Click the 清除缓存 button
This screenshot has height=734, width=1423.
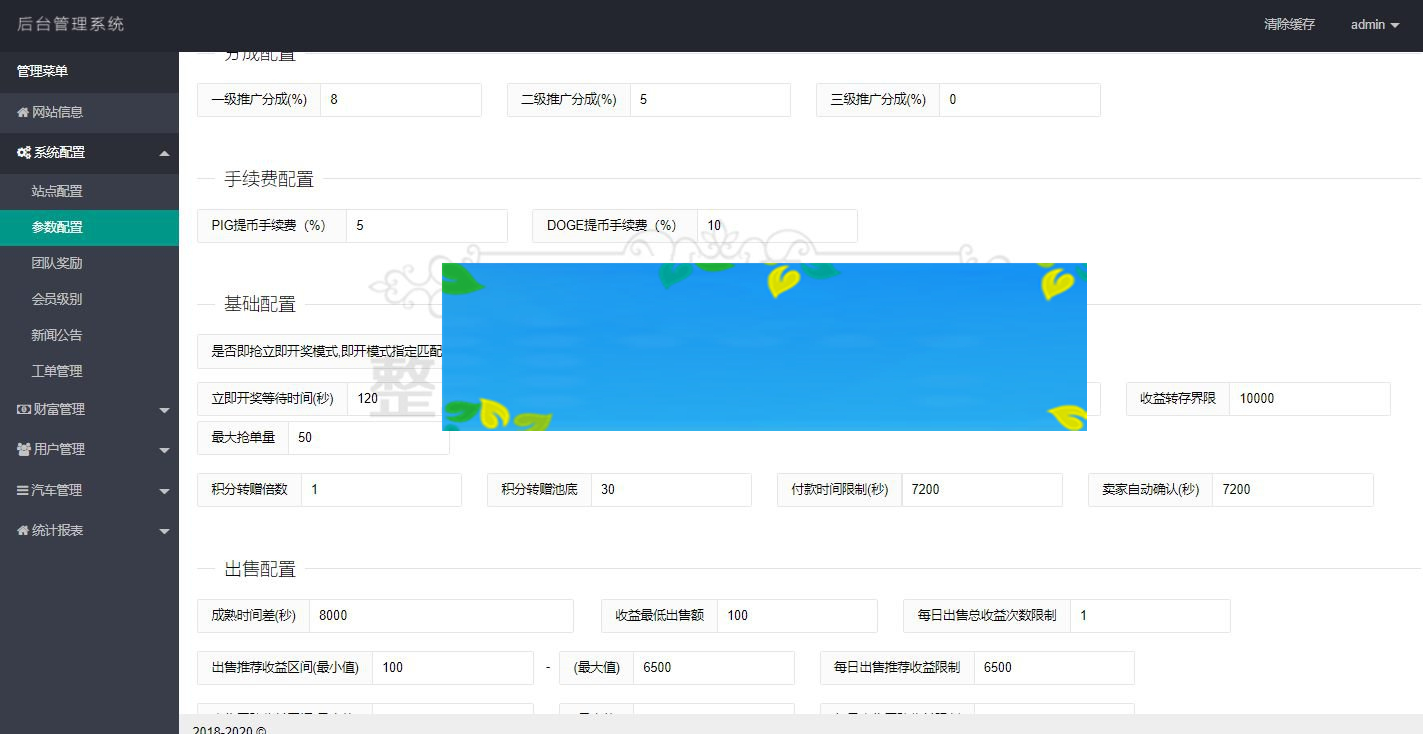[1290, 24]
